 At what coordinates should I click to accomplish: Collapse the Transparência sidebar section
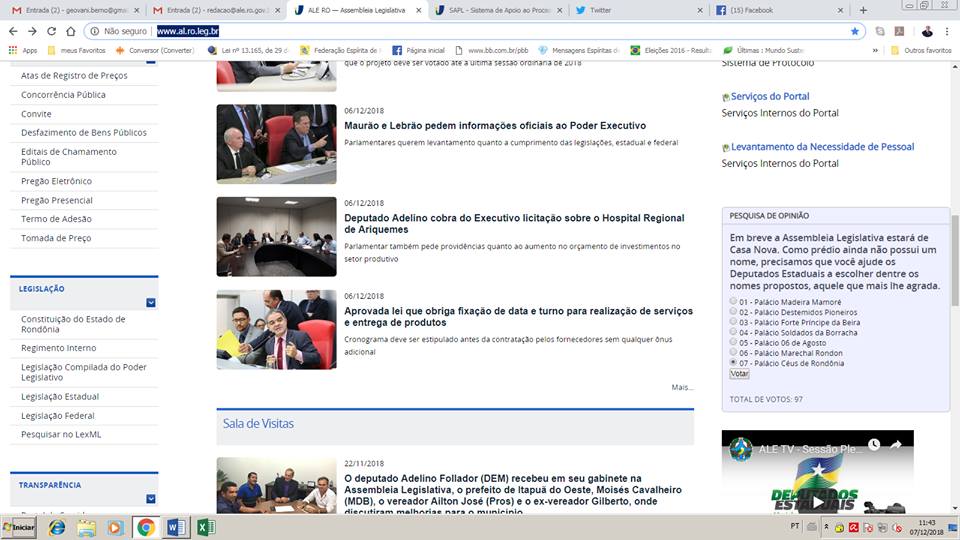(x=151, y=498)
